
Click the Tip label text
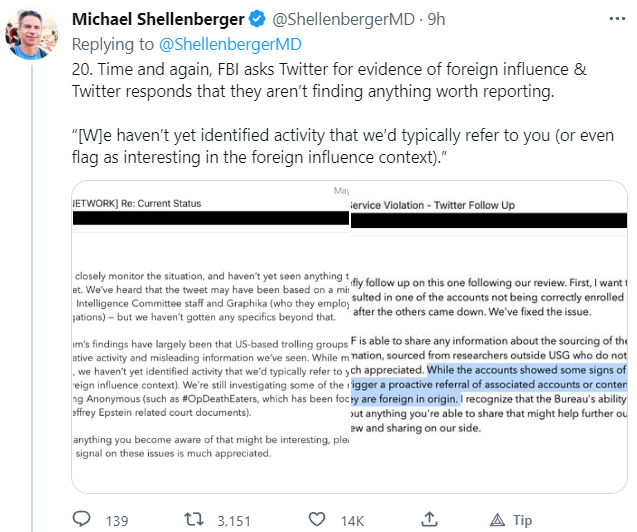[x=522, y=520]
